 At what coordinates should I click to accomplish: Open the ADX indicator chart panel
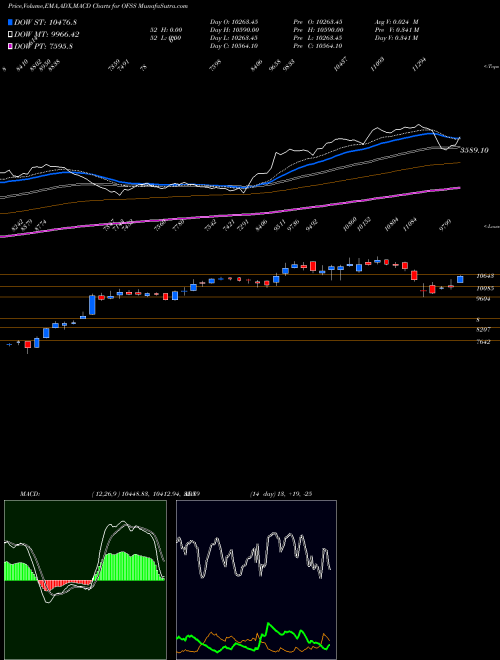(256, 580)
